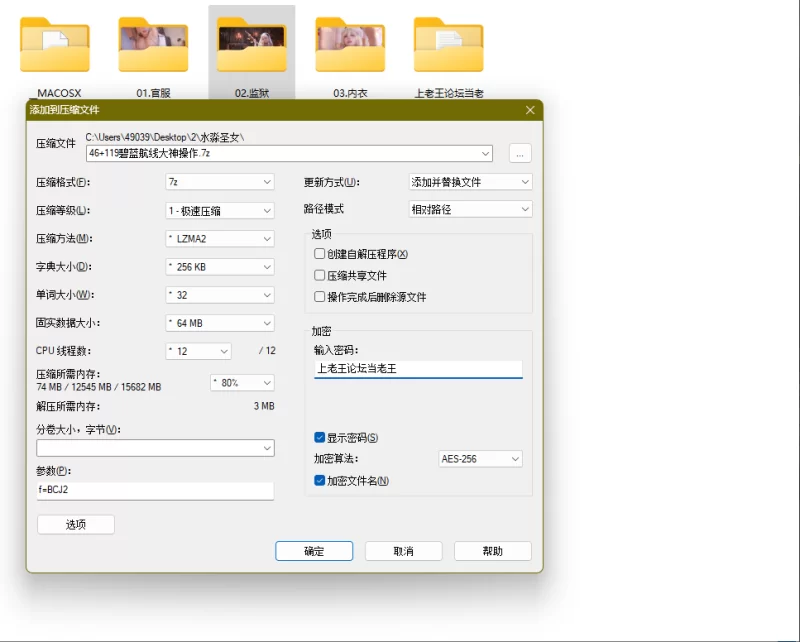This screenshot has width=800, height=642.
Task: Select the 上老王论坛当老 folder icon
Action: point(448,45)
